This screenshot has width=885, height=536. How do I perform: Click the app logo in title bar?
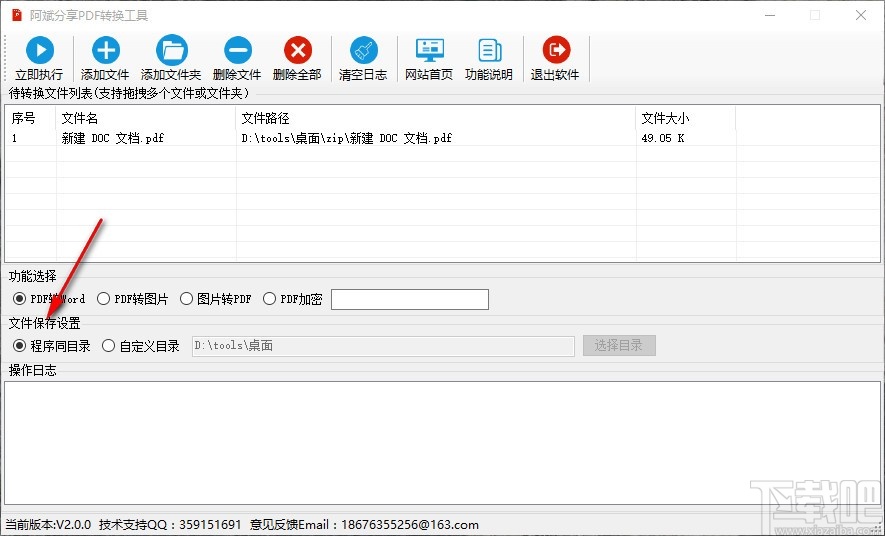click(16, 15)
